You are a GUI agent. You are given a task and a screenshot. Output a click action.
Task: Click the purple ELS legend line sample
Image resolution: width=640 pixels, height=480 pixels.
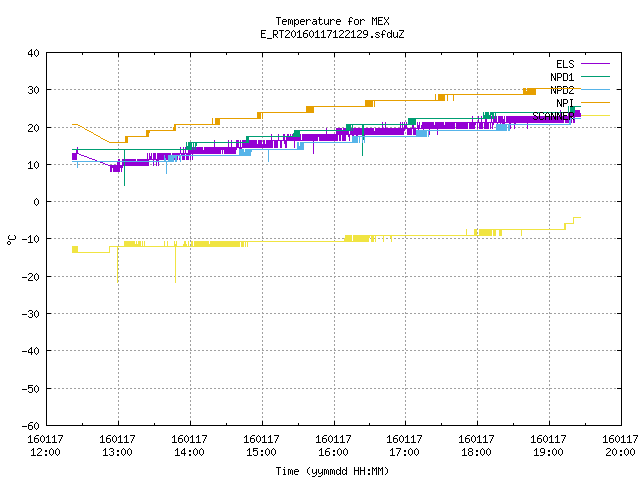(x=595, y=64)
